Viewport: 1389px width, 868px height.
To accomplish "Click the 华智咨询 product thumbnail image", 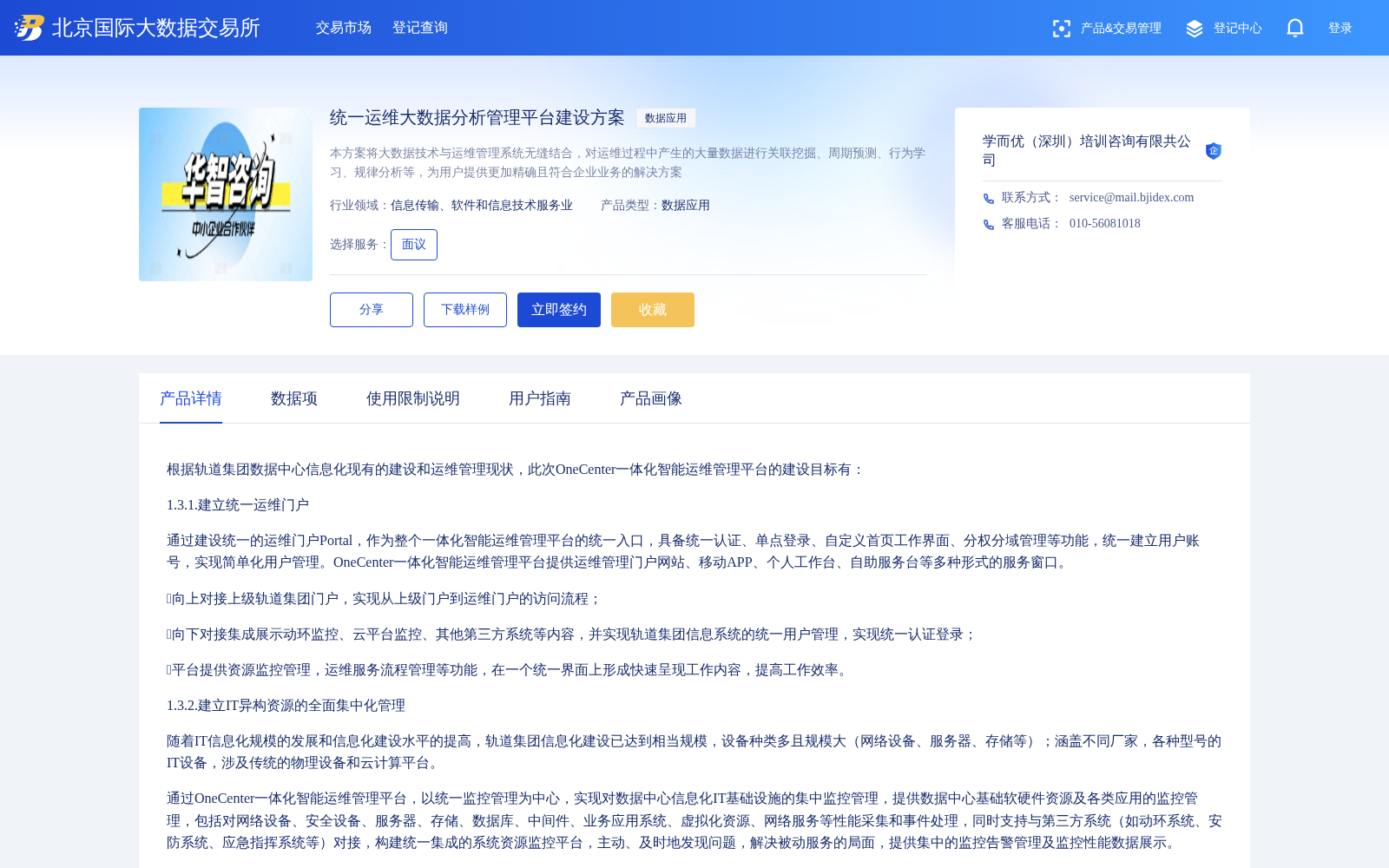I will (226, 194).
